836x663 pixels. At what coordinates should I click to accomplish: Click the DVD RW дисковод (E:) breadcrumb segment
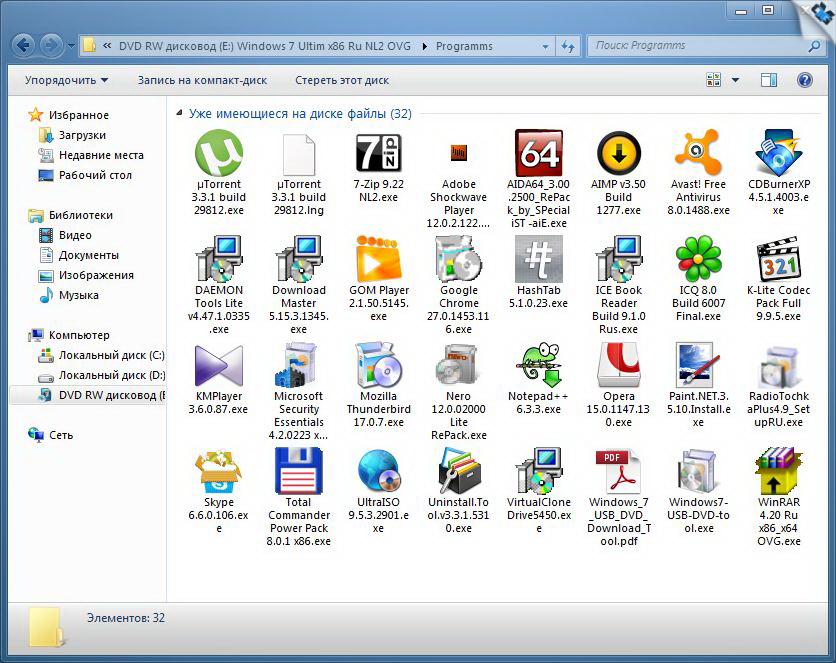[x=264, y=46]
